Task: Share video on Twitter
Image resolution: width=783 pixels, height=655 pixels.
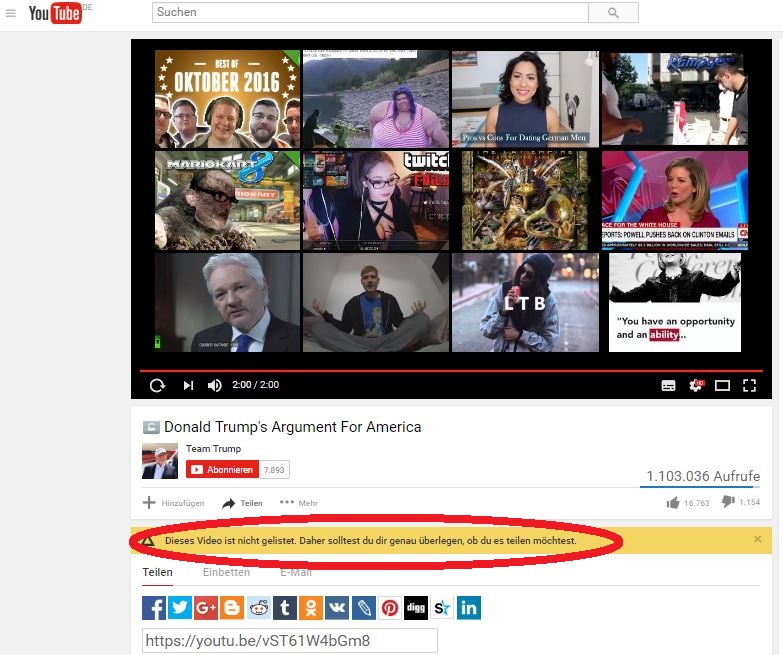Action: coord(180,607)
